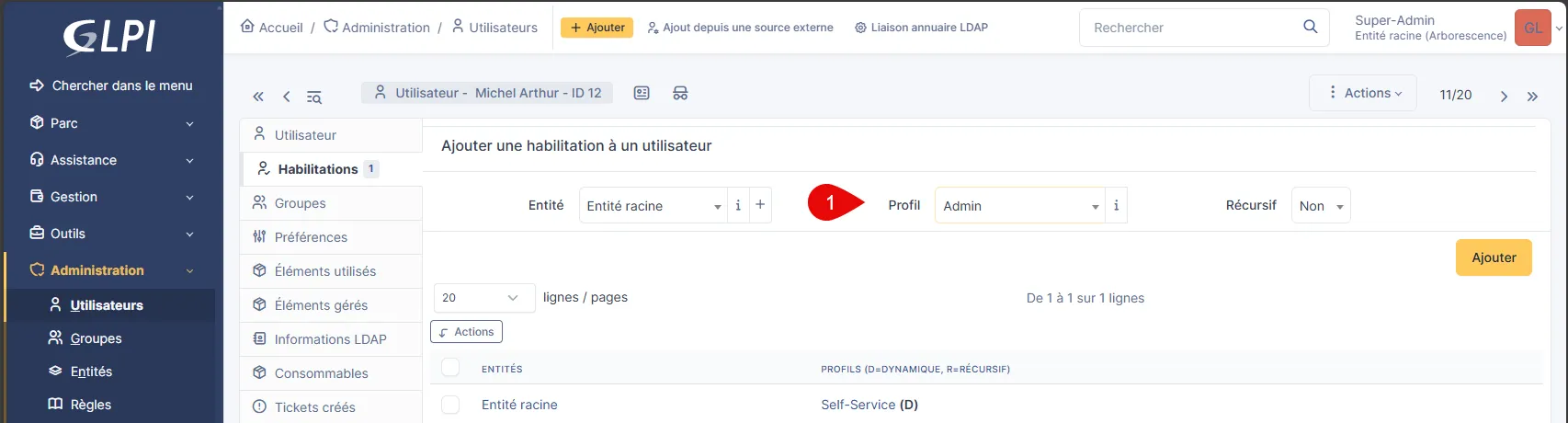Open the top Actions dropdown
The width and height of the screenshot is (1568, 423).
coord(1363,93)
